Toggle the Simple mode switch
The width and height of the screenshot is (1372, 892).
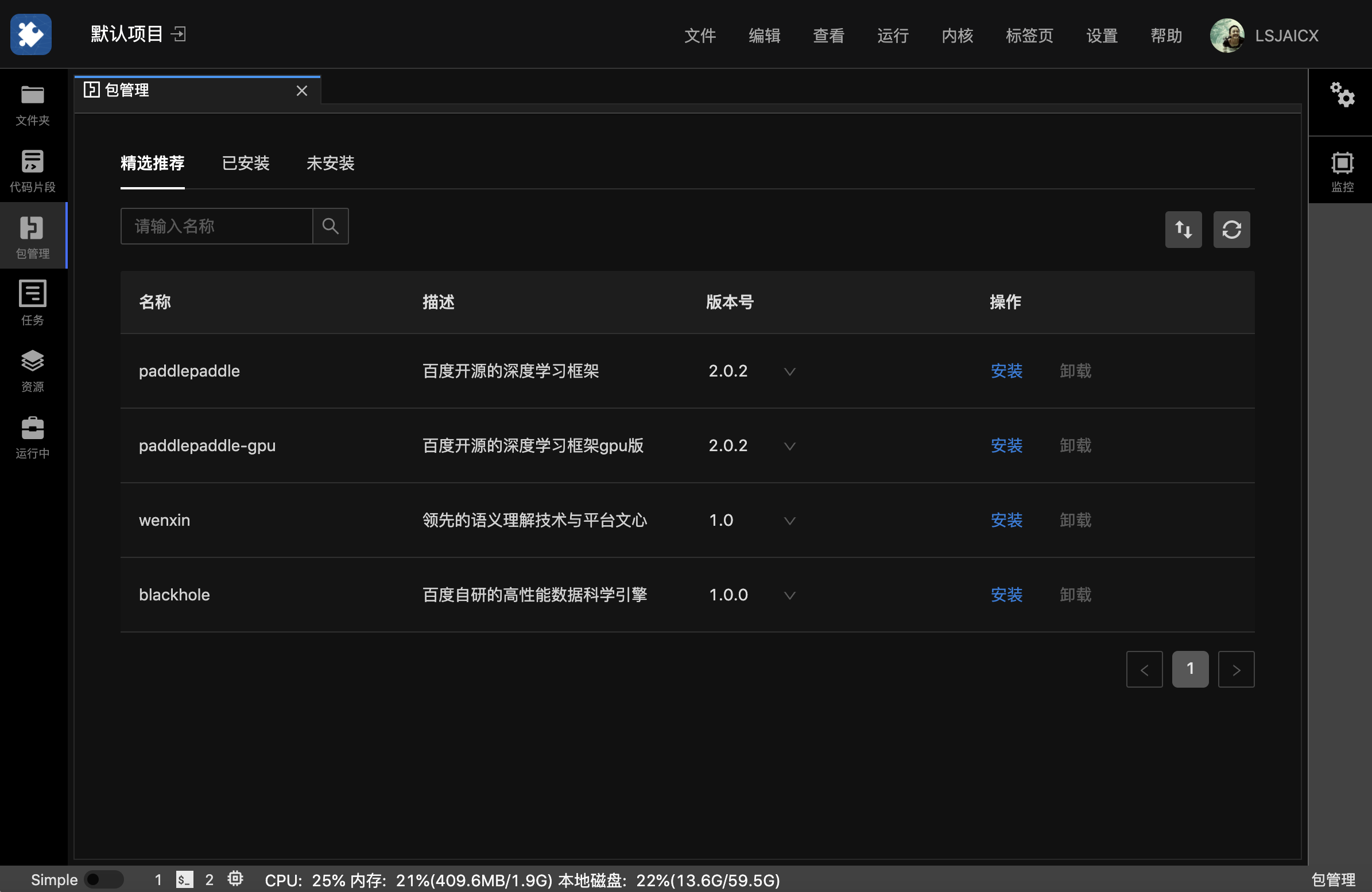pos(104,880)
